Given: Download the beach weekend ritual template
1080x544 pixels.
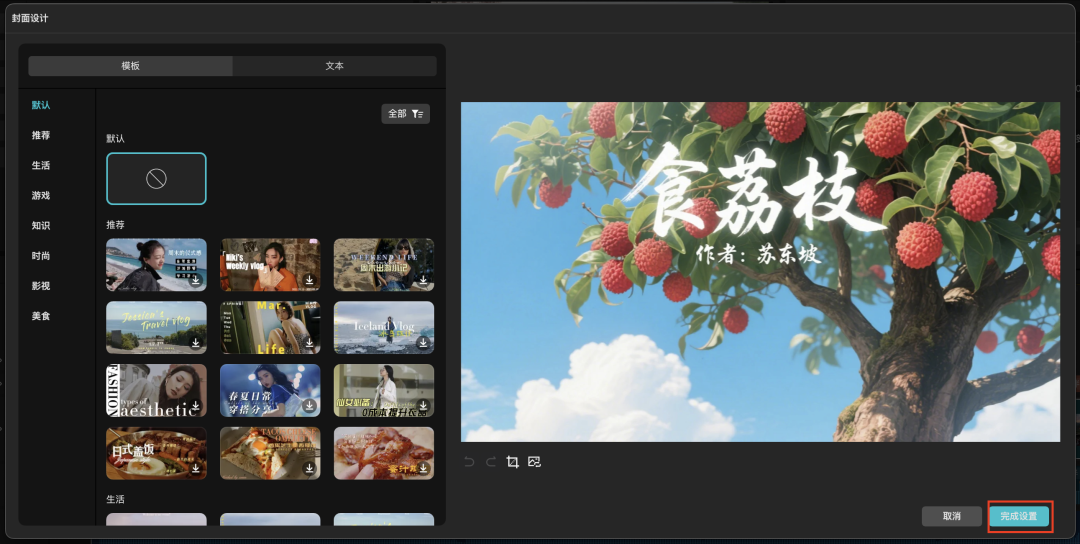Looking at the screenshot, I should pyautogui.click(x=196, y=280).
